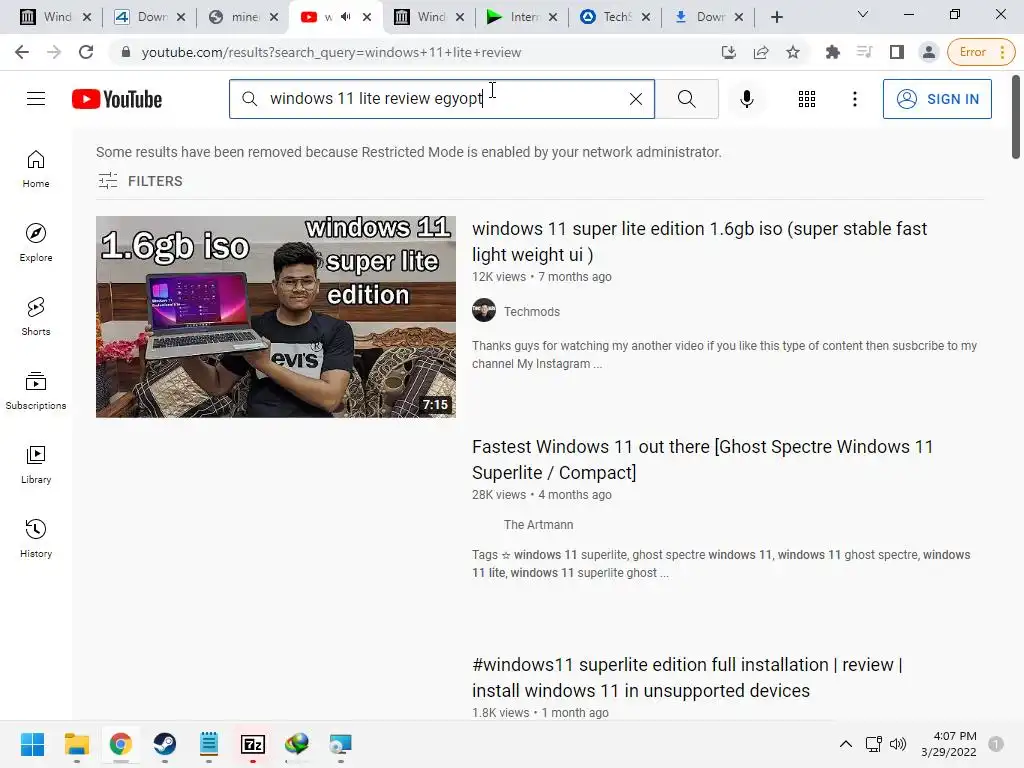This screenshot has height=768, width=1024.
Task: Open The Artmann channel name
Action: (538, 524)
